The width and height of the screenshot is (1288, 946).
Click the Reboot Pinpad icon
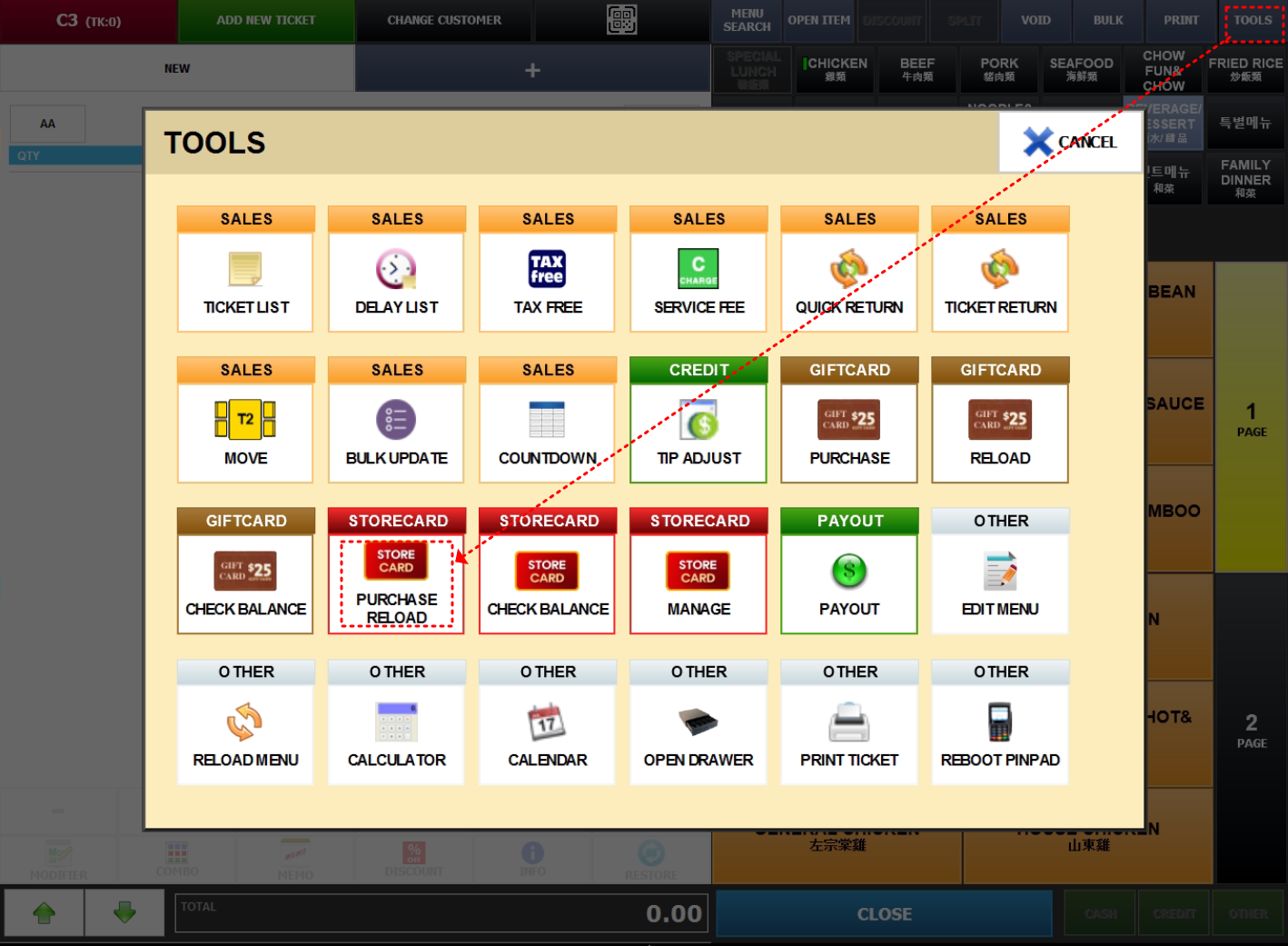pyautogui.click(x=999, y=724)
